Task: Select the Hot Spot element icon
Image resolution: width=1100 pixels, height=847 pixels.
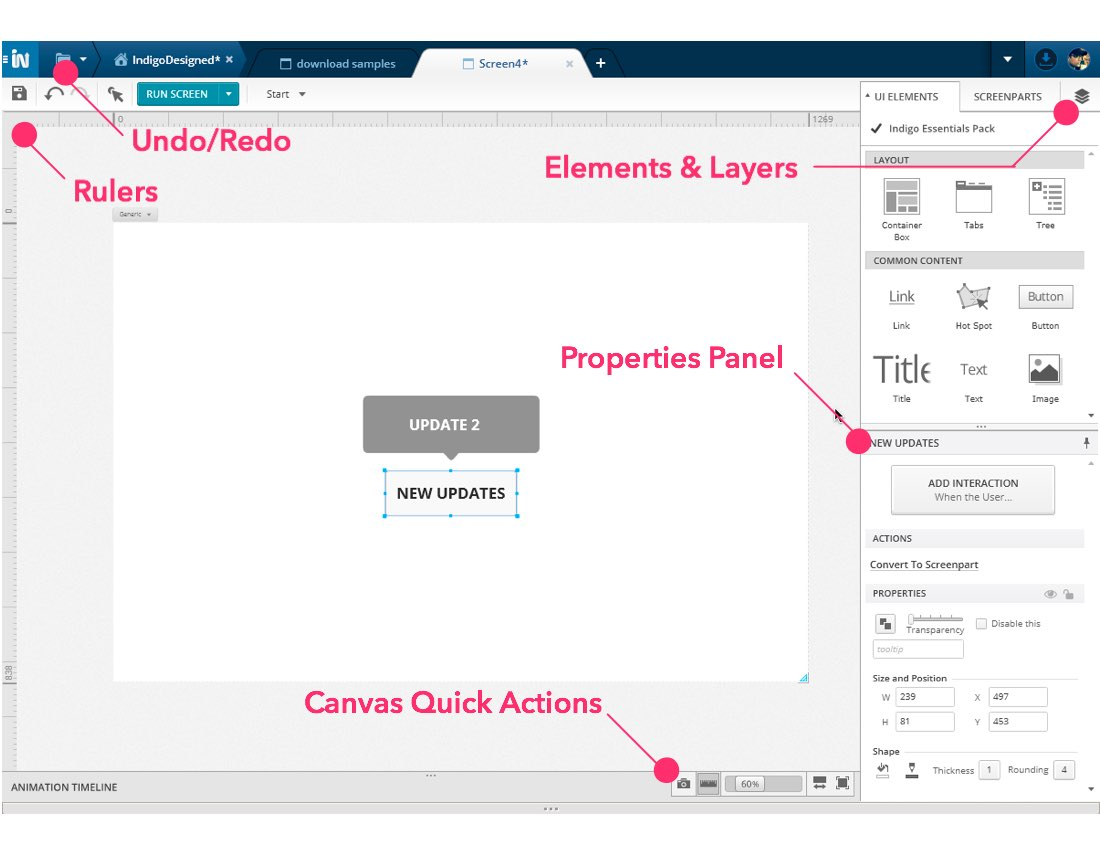Action: 973,298
